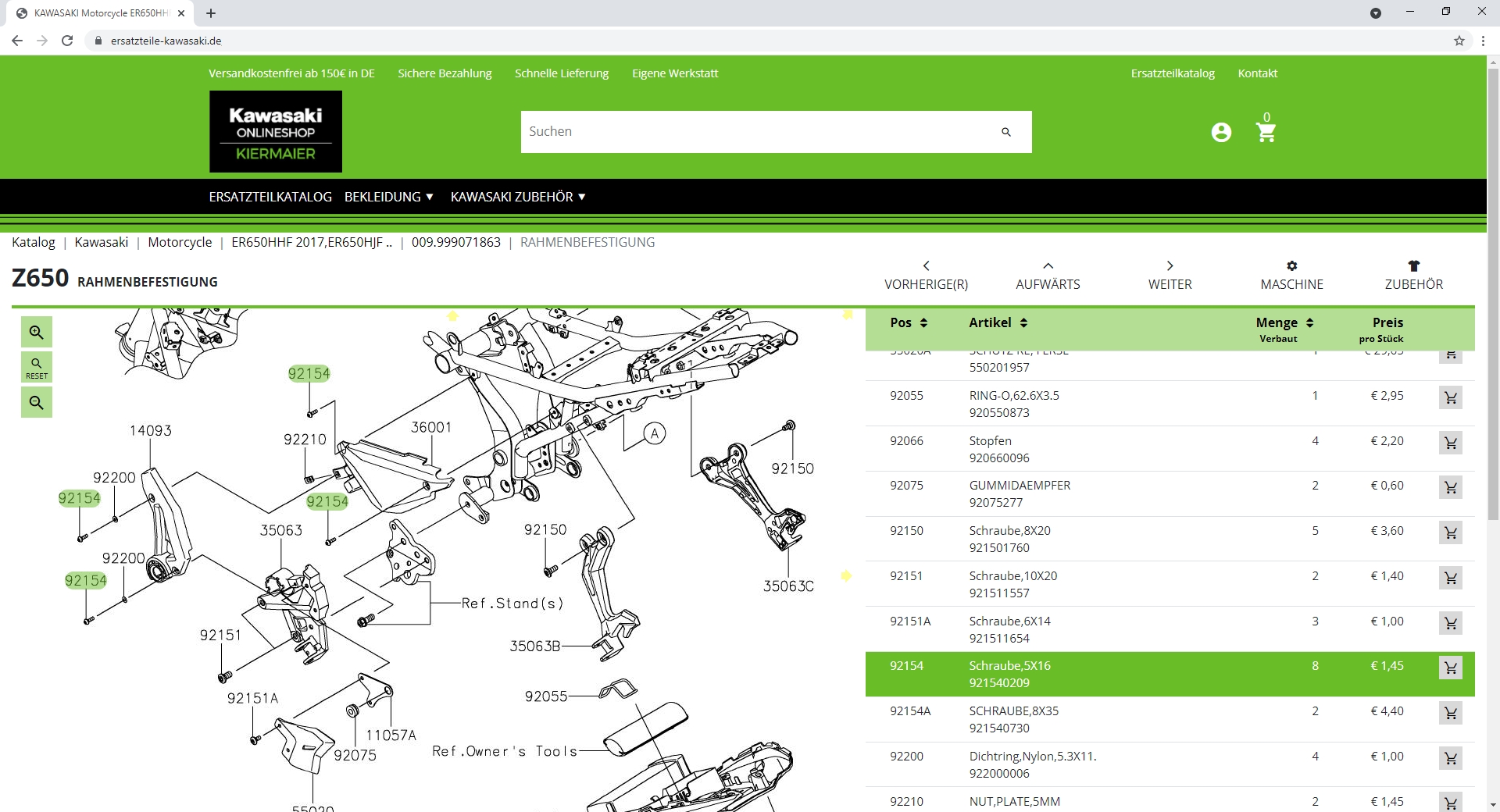Viewport: 1500px width, 812px height.
Task: Open 009.999071863 breadcrumb
Action: (456, 242)
